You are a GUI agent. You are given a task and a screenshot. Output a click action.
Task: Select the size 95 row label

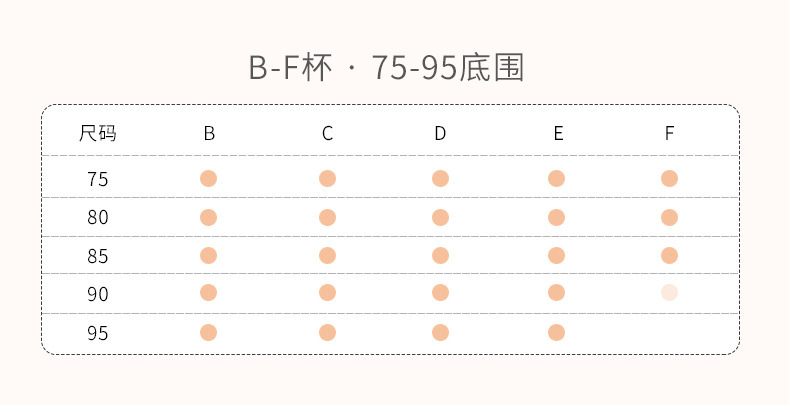(x=97, y=333)
